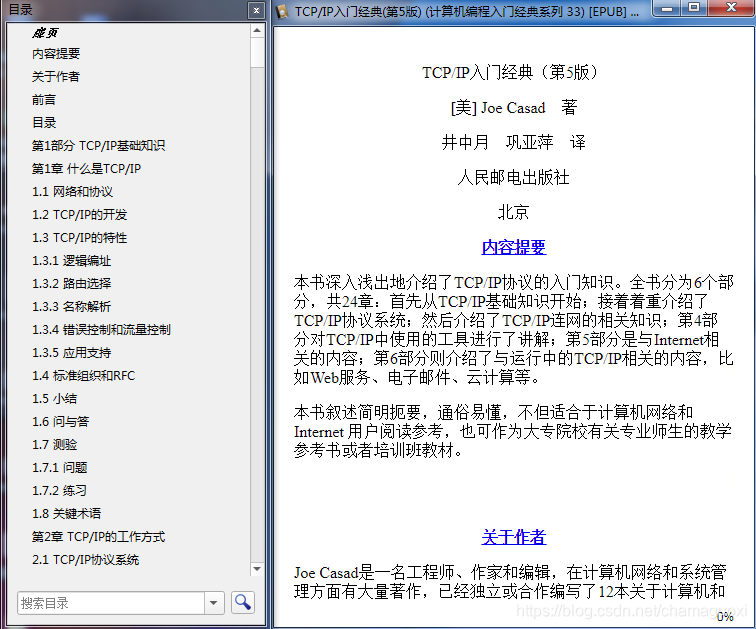
Task: Focus the 搜索目录 search input field
Action: click(111, 603)
